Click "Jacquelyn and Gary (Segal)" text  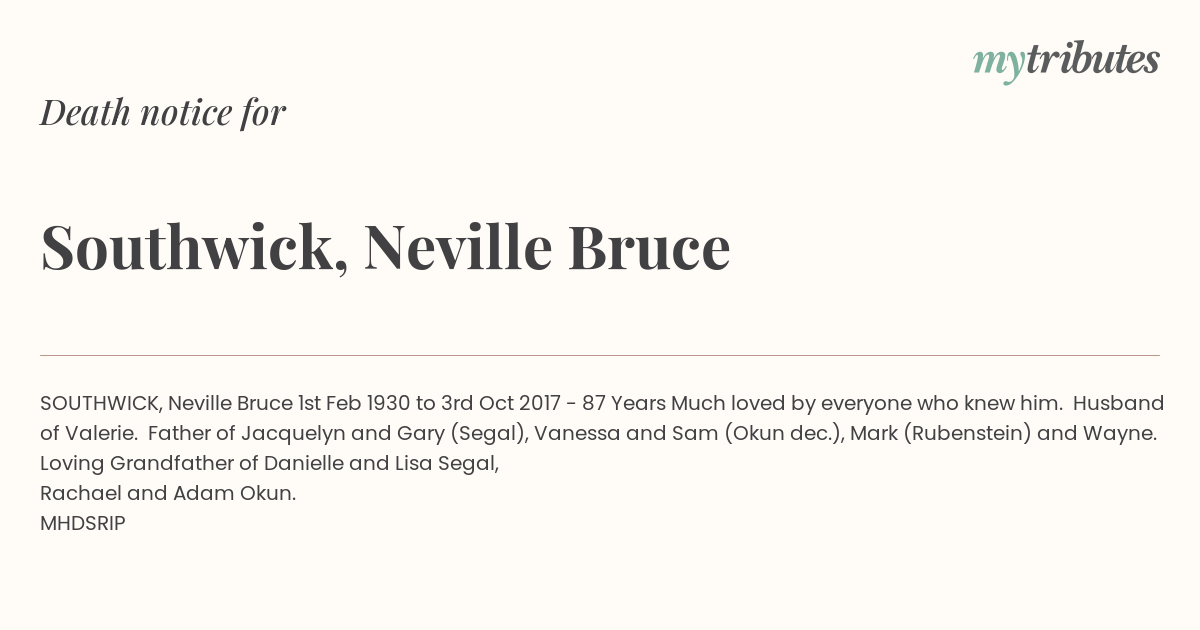pyautogui.click(x=384, y=434)
